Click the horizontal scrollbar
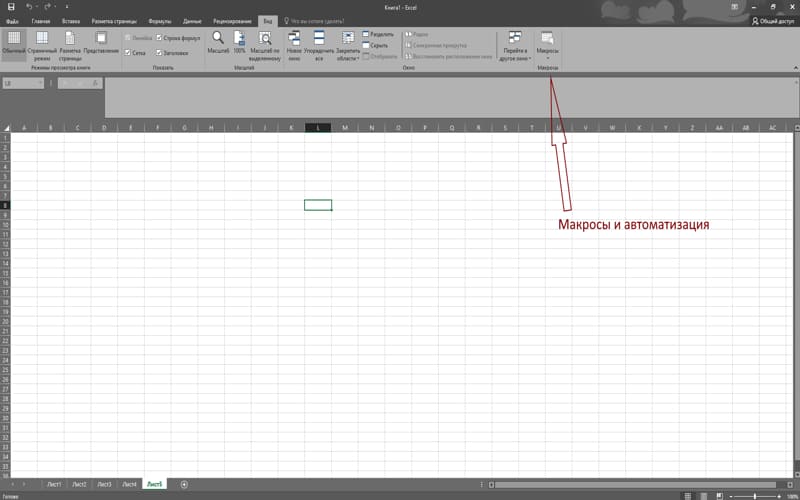 coord(635,485)
